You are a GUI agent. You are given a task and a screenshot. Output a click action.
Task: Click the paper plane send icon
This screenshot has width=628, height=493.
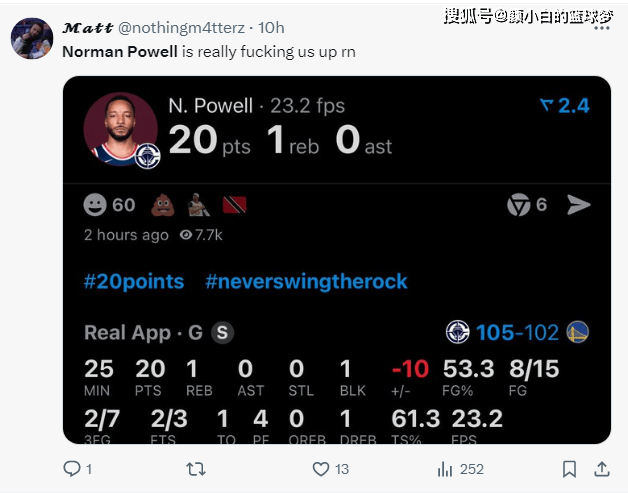579,205
